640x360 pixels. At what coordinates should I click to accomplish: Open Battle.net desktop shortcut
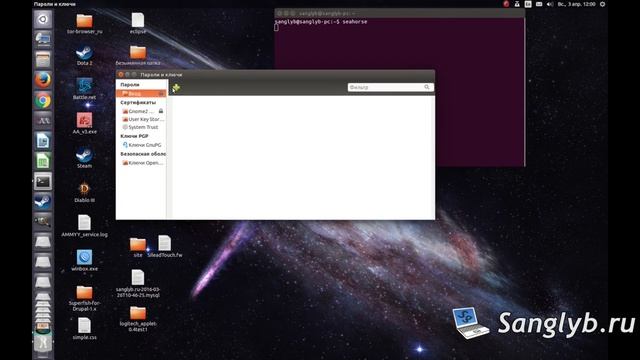point(84,89)
